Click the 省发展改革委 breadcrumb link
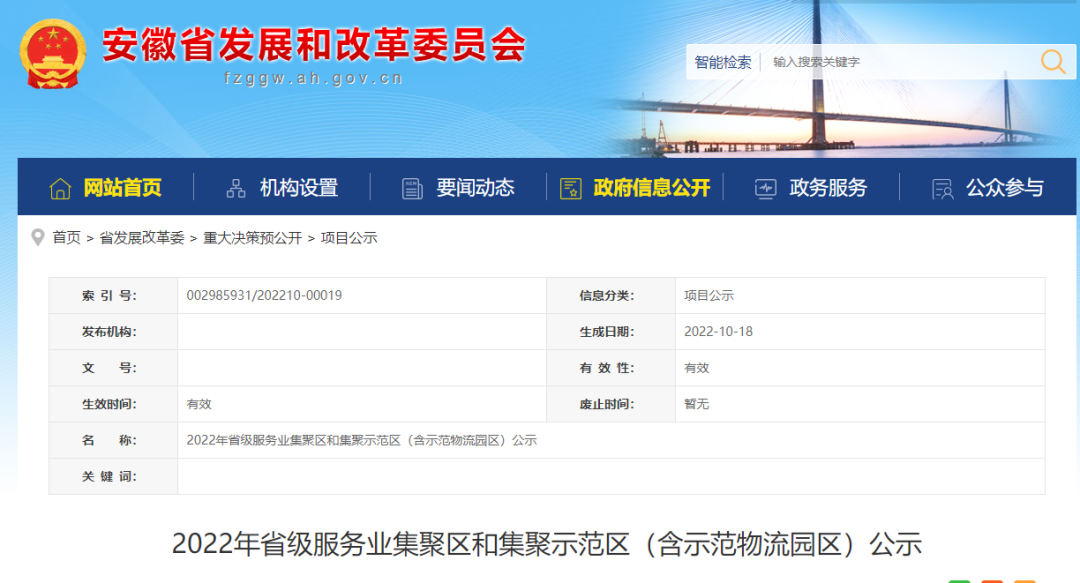This screenshot has width=1080, height=583. (142, 238)
